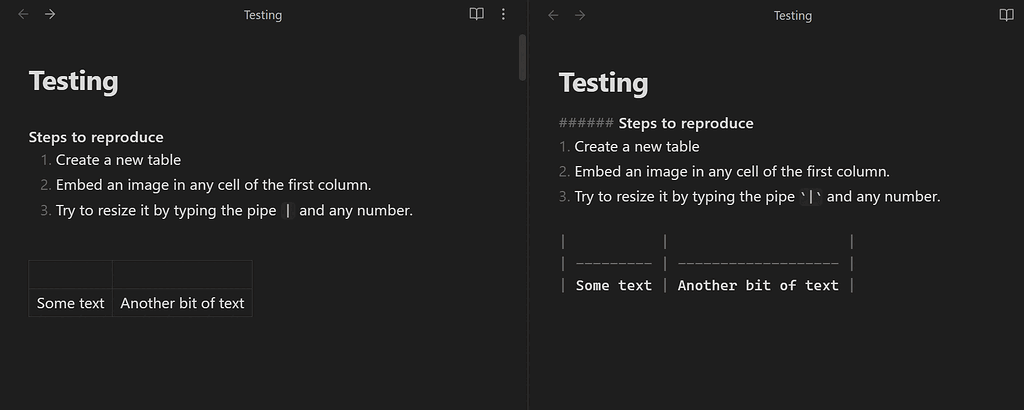Viewport: 1024px width, 410px height.
Task: Navigate back in the left pane
Action: pos(24,14)
